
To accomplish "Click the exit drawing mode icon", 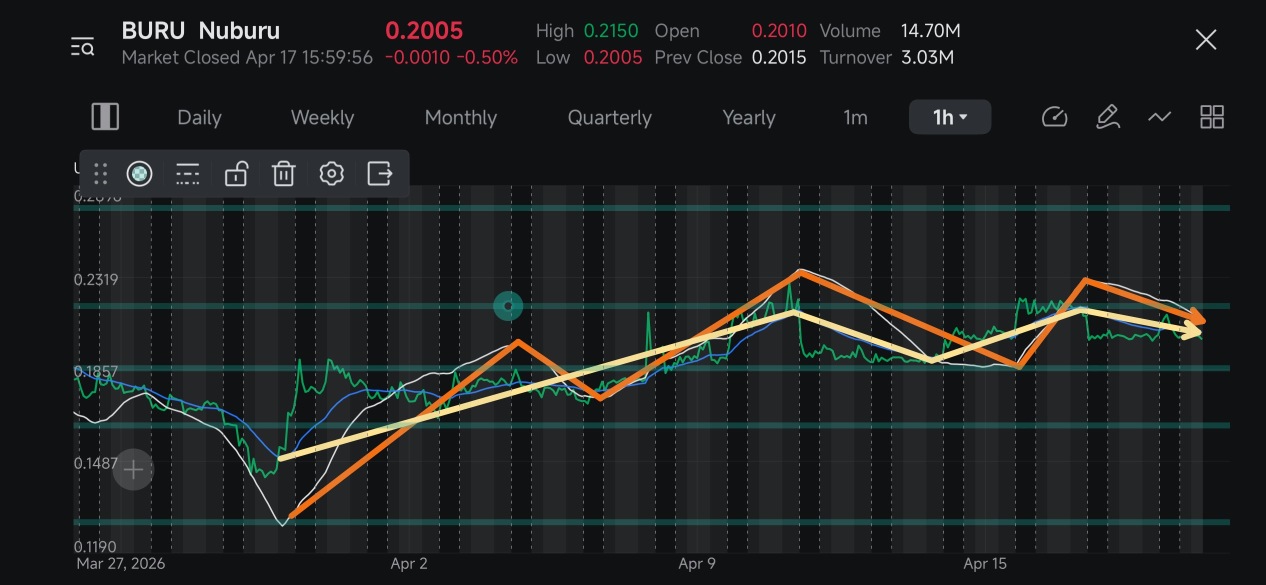I will [x=380, y=174].
